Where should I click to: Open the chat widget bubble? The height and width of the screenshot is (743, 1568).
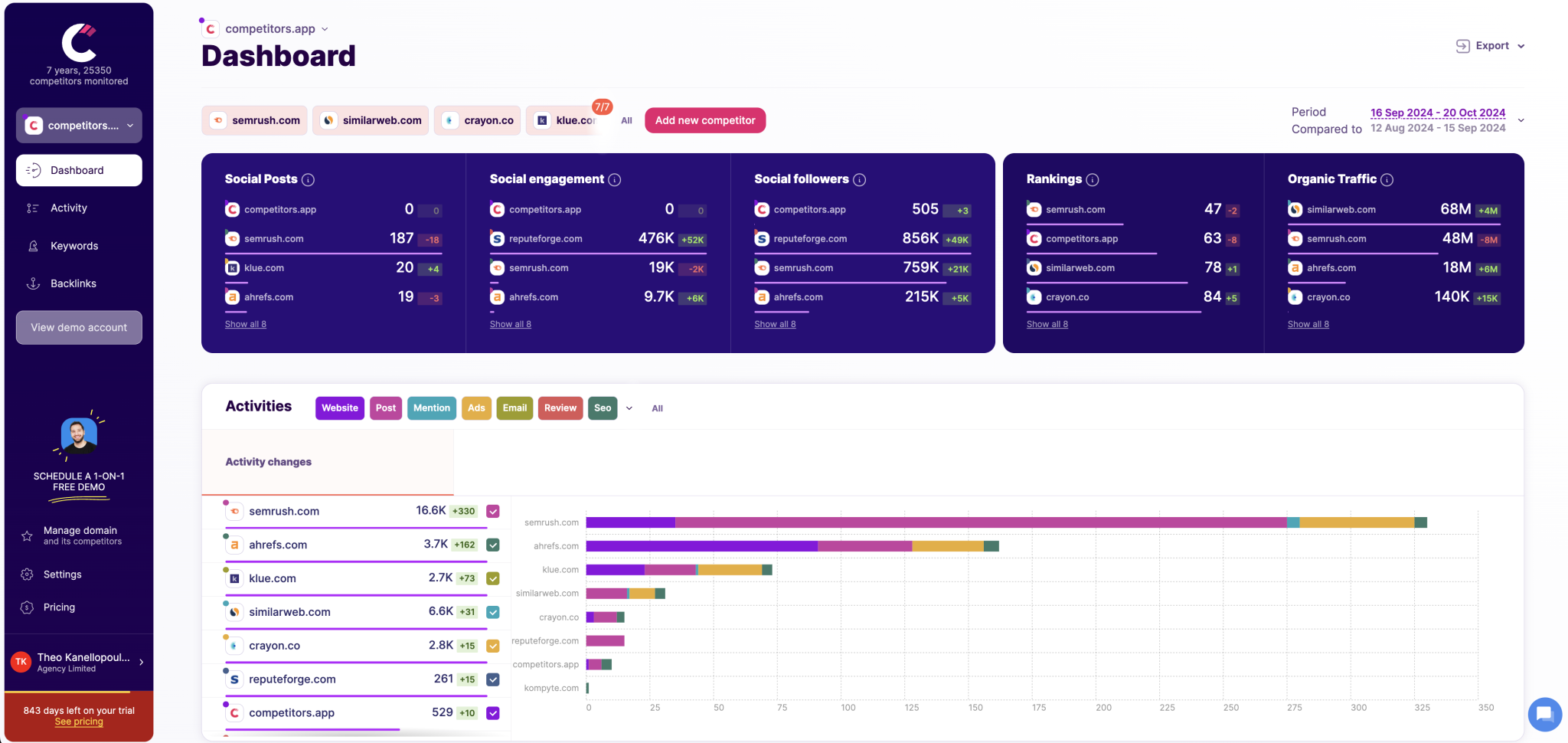(x=1544, y=715)
